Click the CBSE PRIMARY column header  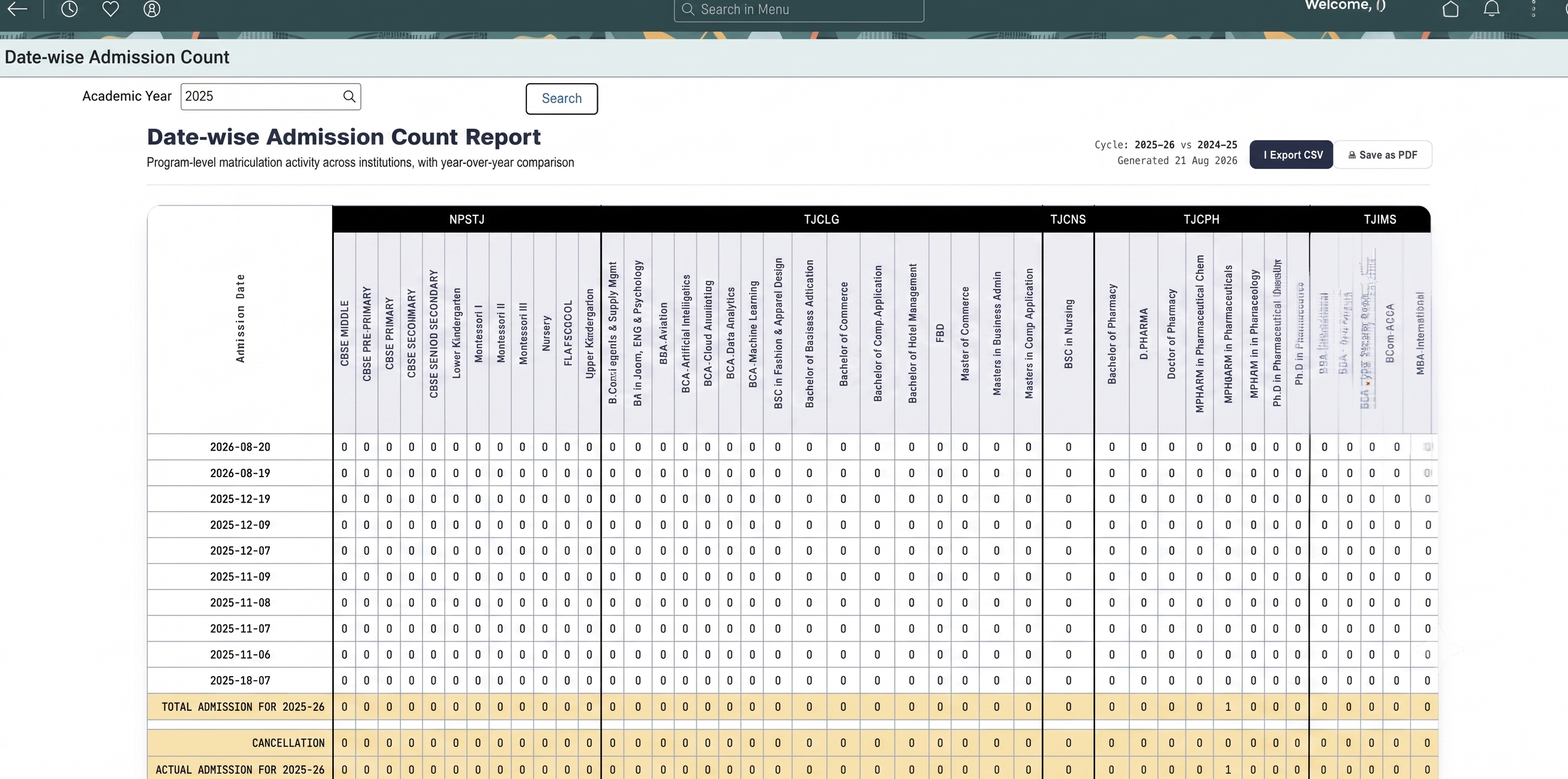pyautogui.click(x=390, y=333)
